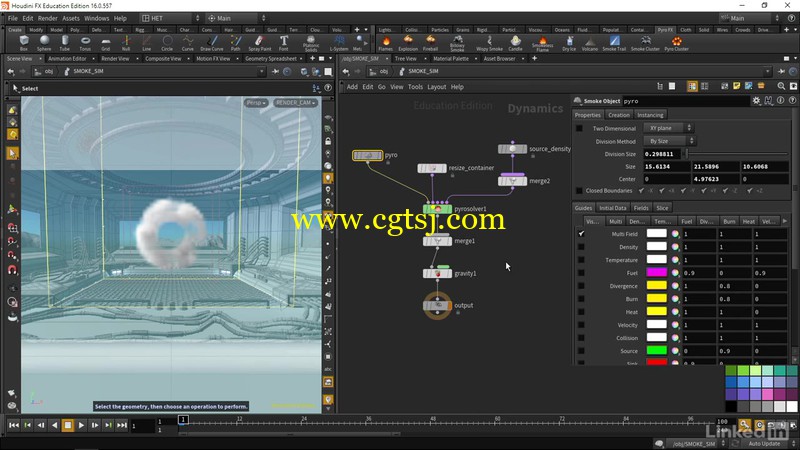The width and height of the screenshot is (800, 450).
Task: Add a Torus using the shelf
Action: coord(85,43)
